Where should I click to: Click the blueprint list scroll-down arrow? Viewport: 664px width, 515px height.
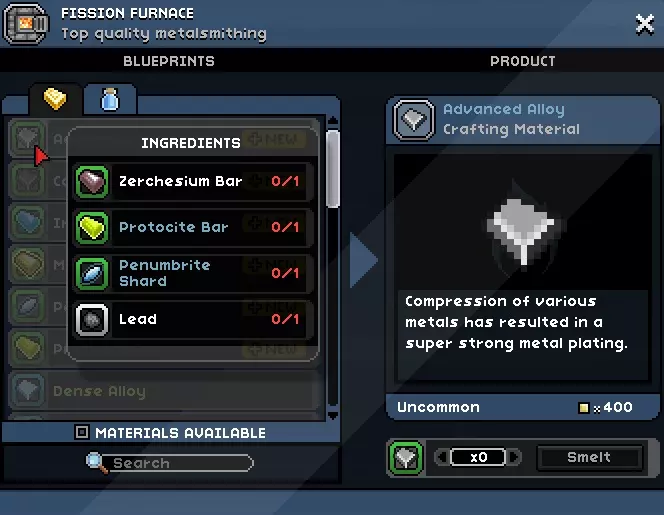tap(333, 416)
